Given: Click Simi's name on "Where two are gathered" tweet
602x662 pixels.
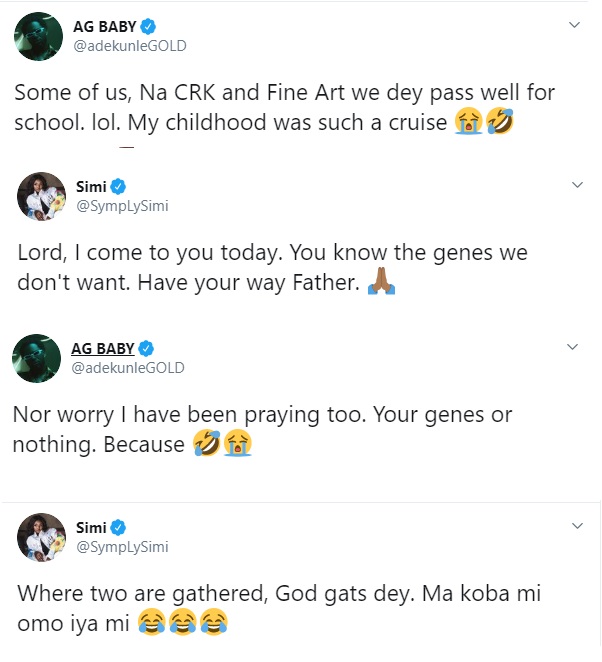Looking at the screenshot, I should pos(91,527).
